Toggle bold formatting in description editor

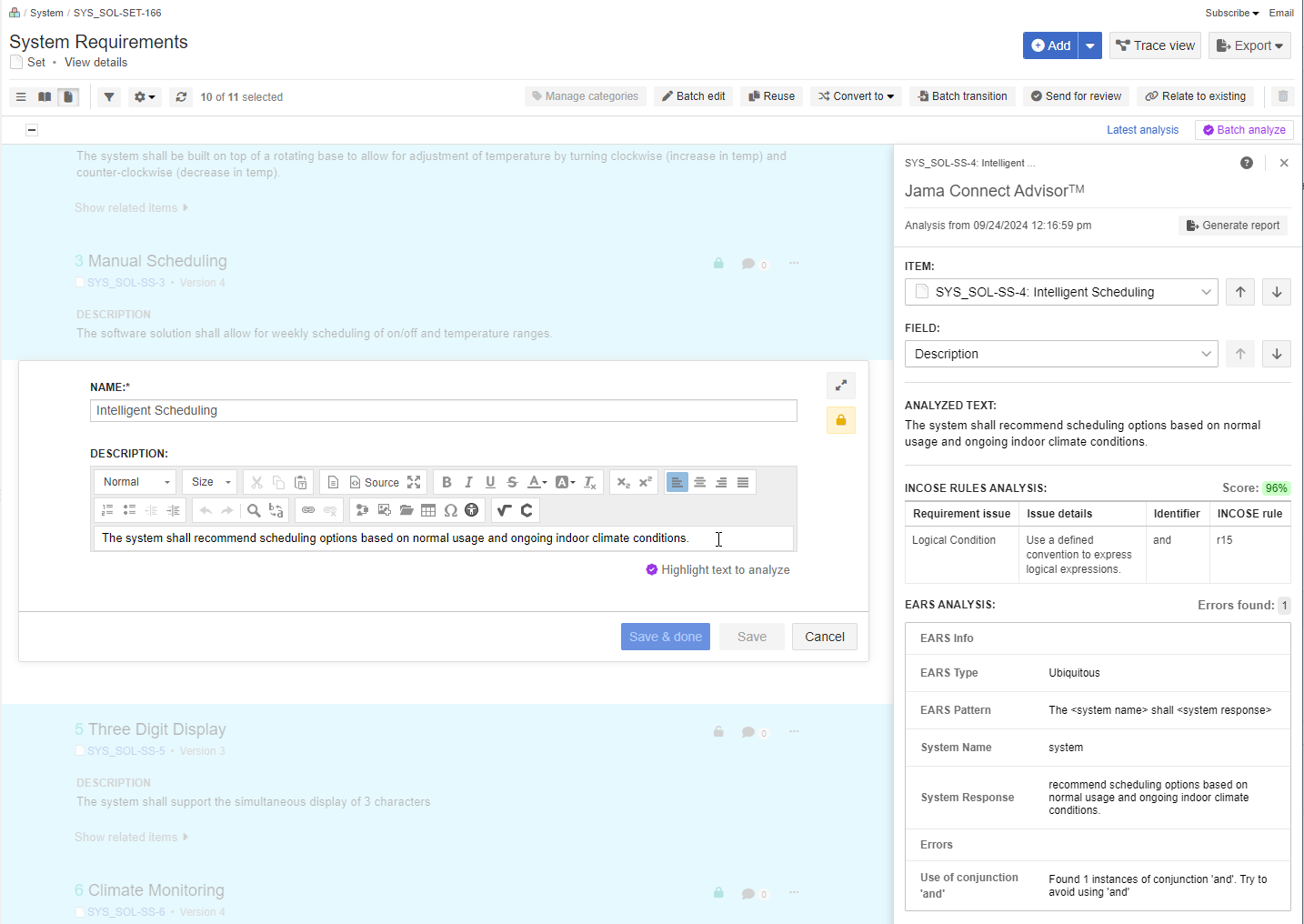[x=446, y=482]
